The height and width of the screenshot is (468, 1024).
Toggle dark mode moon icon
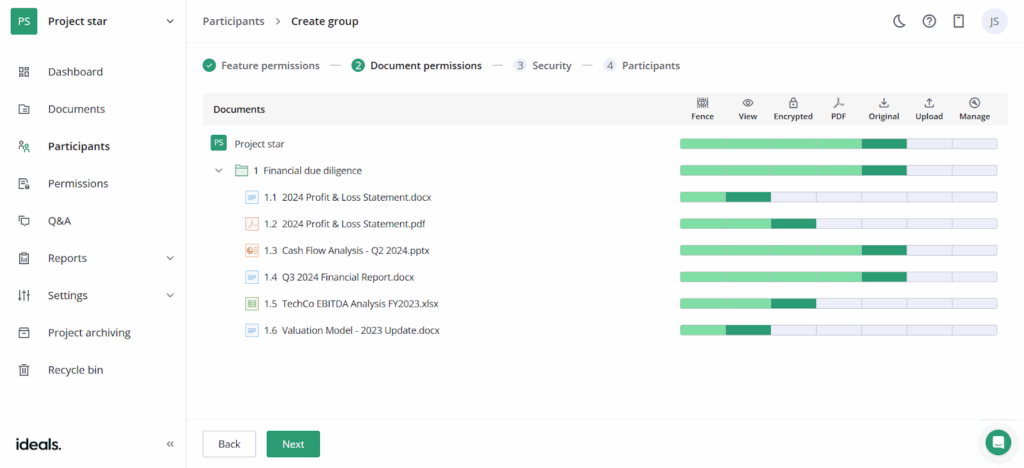899,21
